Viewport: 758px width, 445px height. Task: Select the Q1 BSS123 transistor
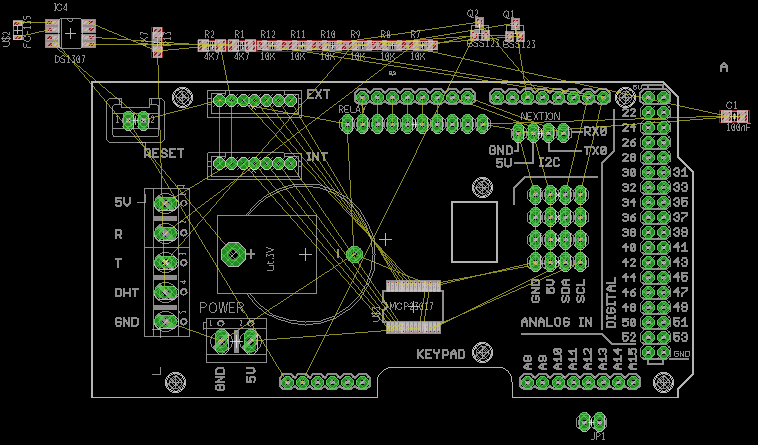pyautogui.click(x=515, y=31)
